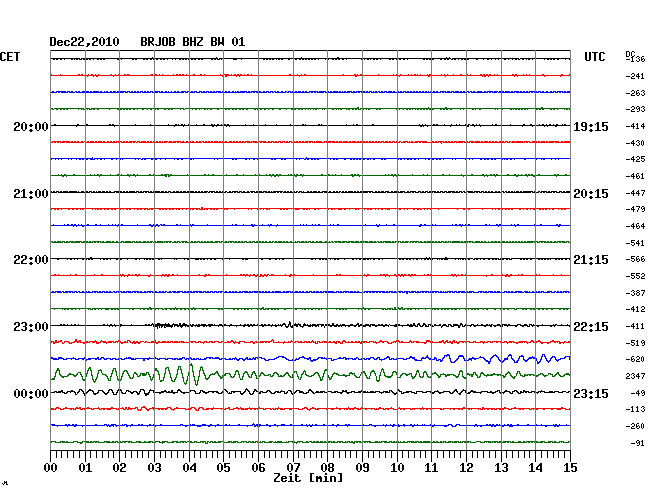Click the DC offset value "-411"
The width and height of the screenshot is (650, 494).
[635, 326]
